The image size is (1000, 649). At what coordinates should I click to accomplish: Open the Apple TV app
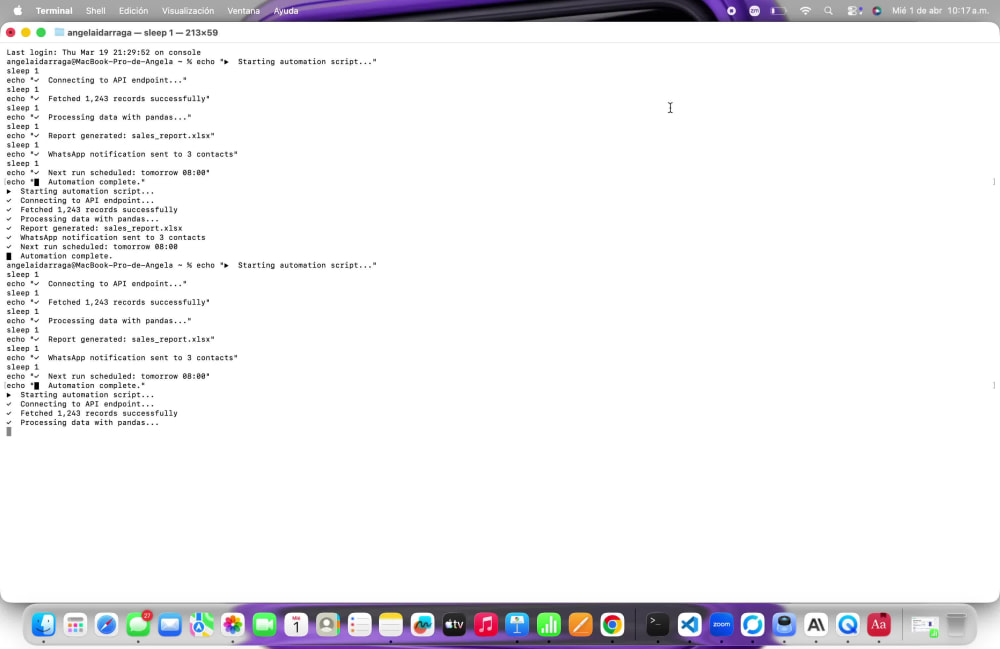(454, 625)
